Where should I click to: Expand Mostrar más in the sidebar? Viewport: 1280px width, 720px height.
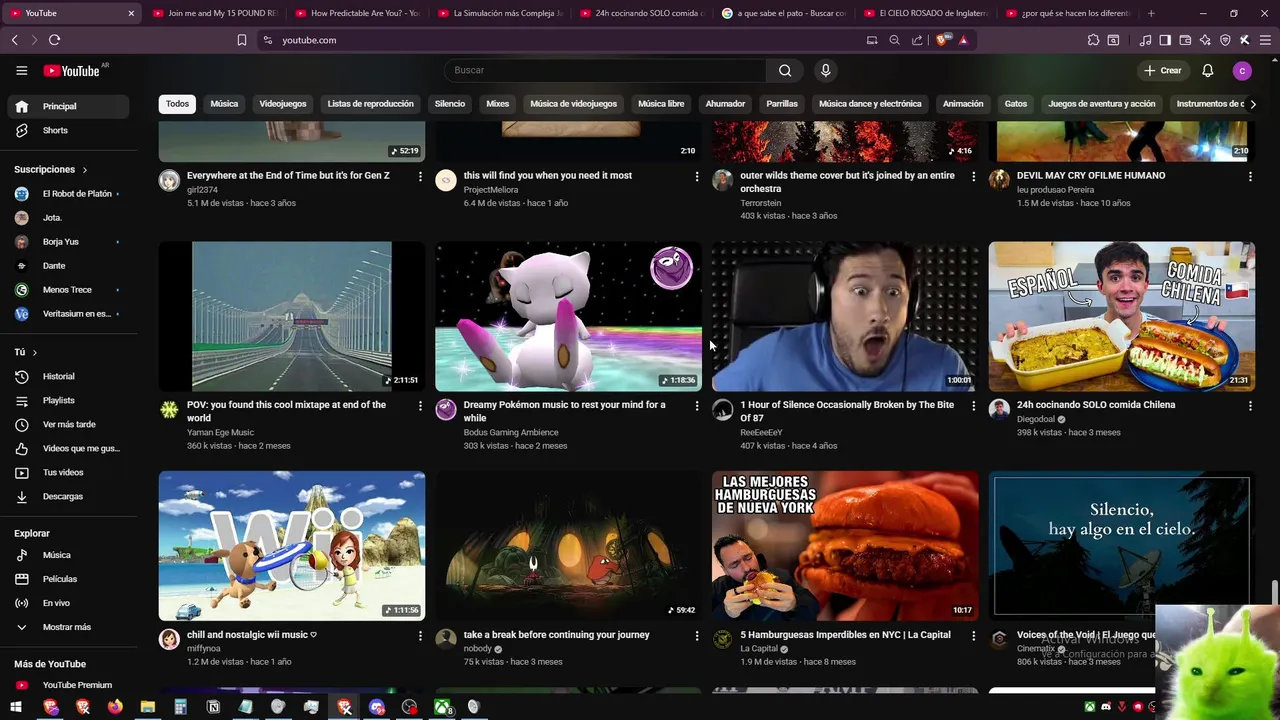point(65,627)
